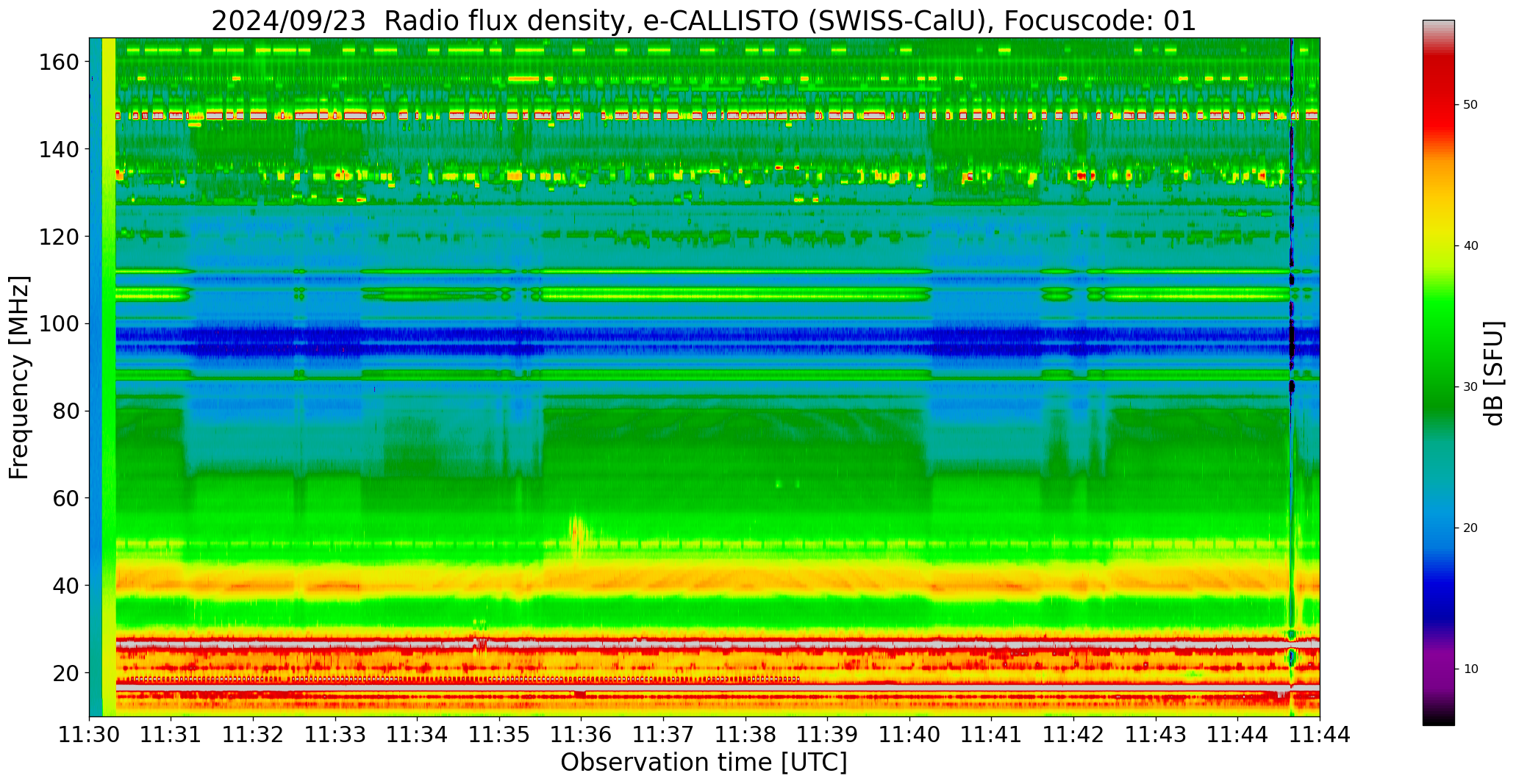Click the 11:37 time tick label
This screenshot has height=784, width=1516.
click(664, 735)
